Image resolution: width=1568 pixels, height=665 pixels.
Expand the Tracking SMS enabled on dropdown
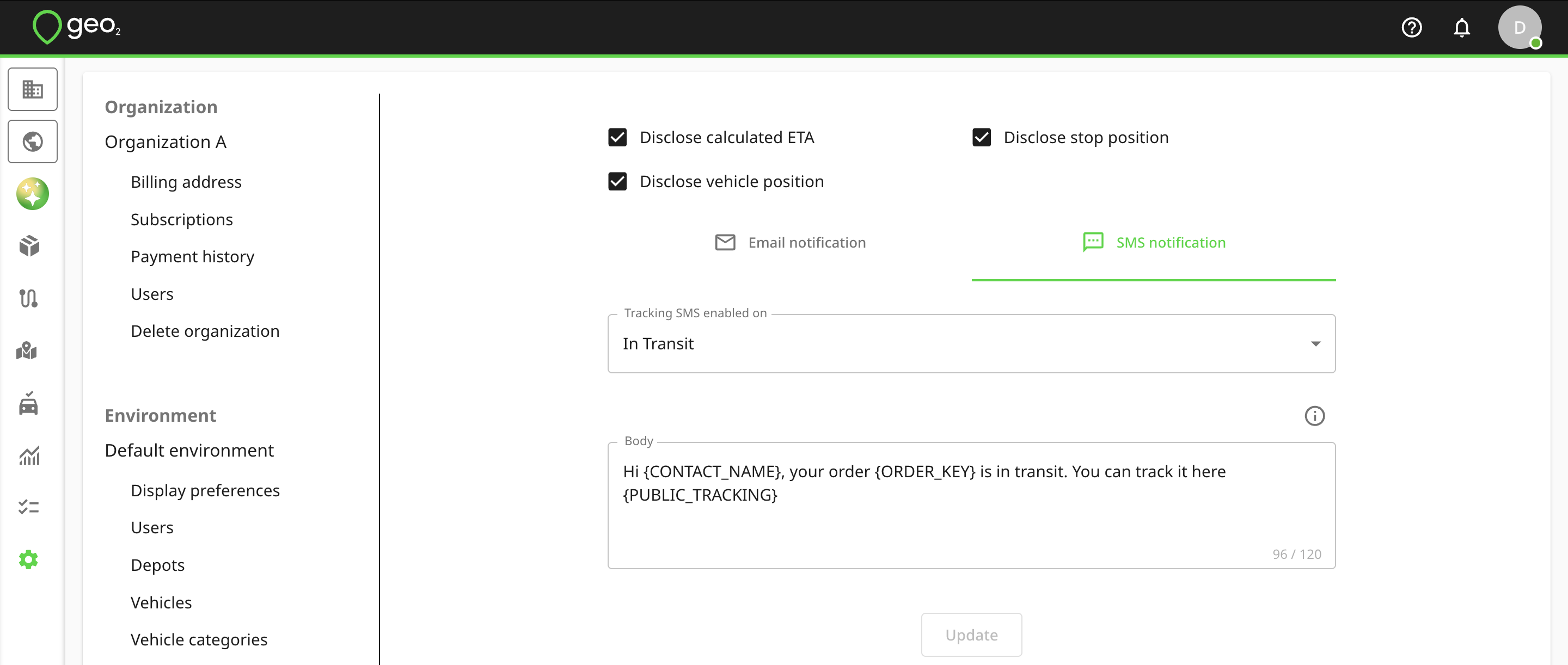971,344
